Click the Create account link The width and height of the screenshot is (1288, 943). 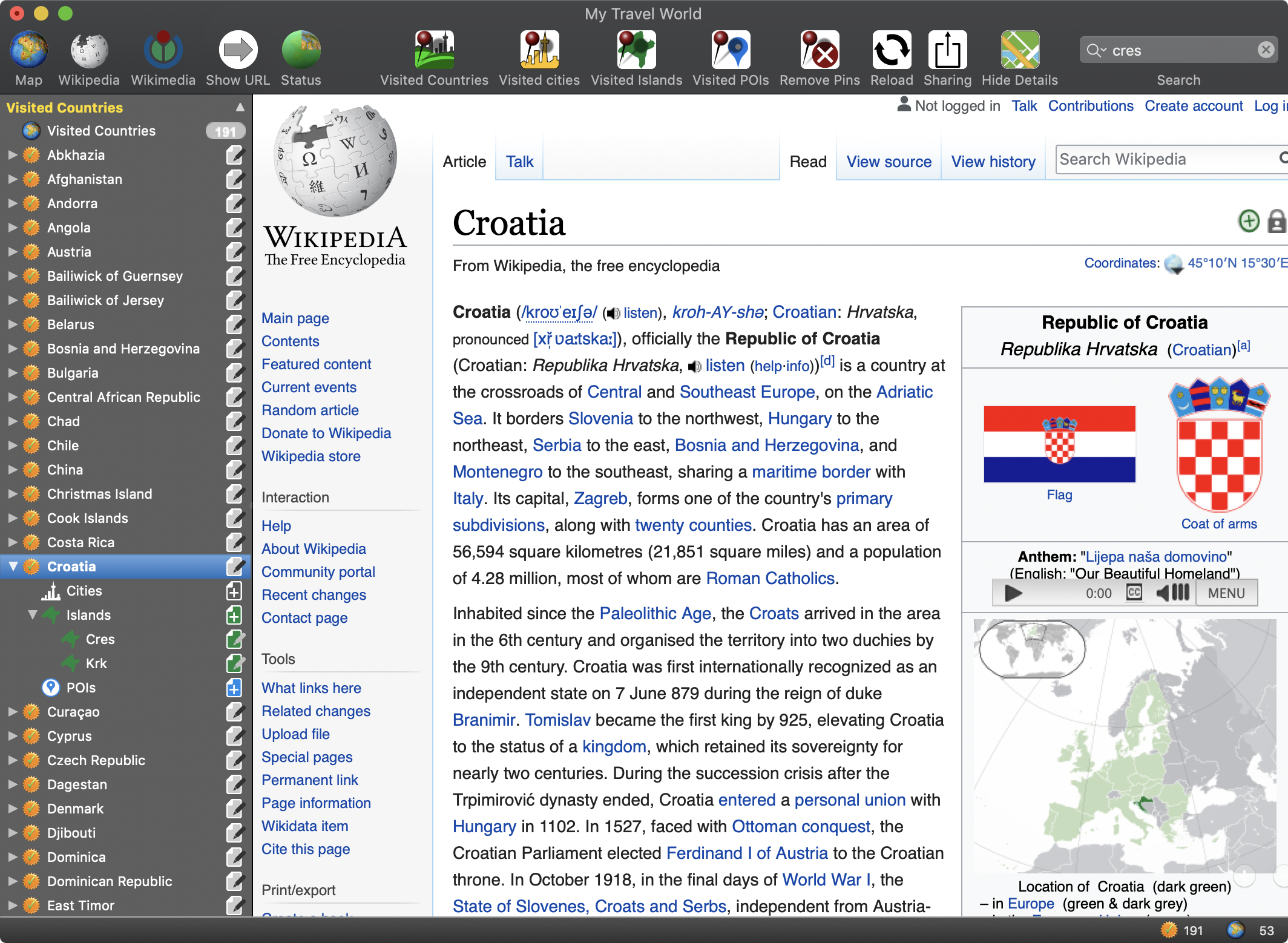click(x=1194, y=106)
